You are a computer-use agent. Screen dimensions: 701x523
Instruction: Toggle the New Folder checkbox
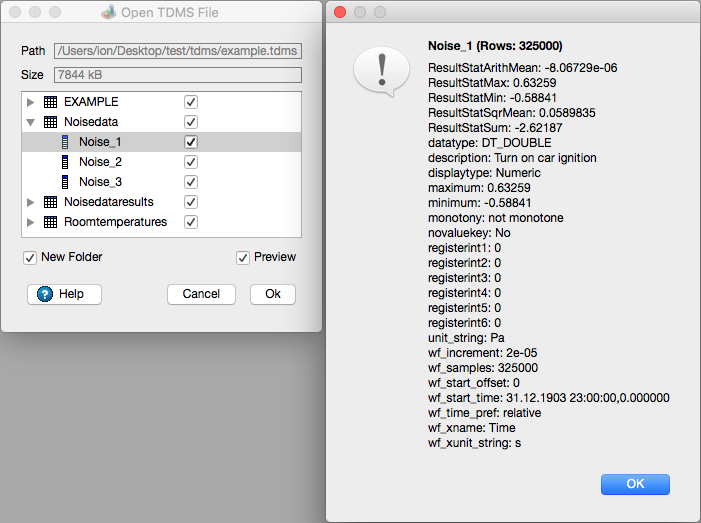coord(30,258)
